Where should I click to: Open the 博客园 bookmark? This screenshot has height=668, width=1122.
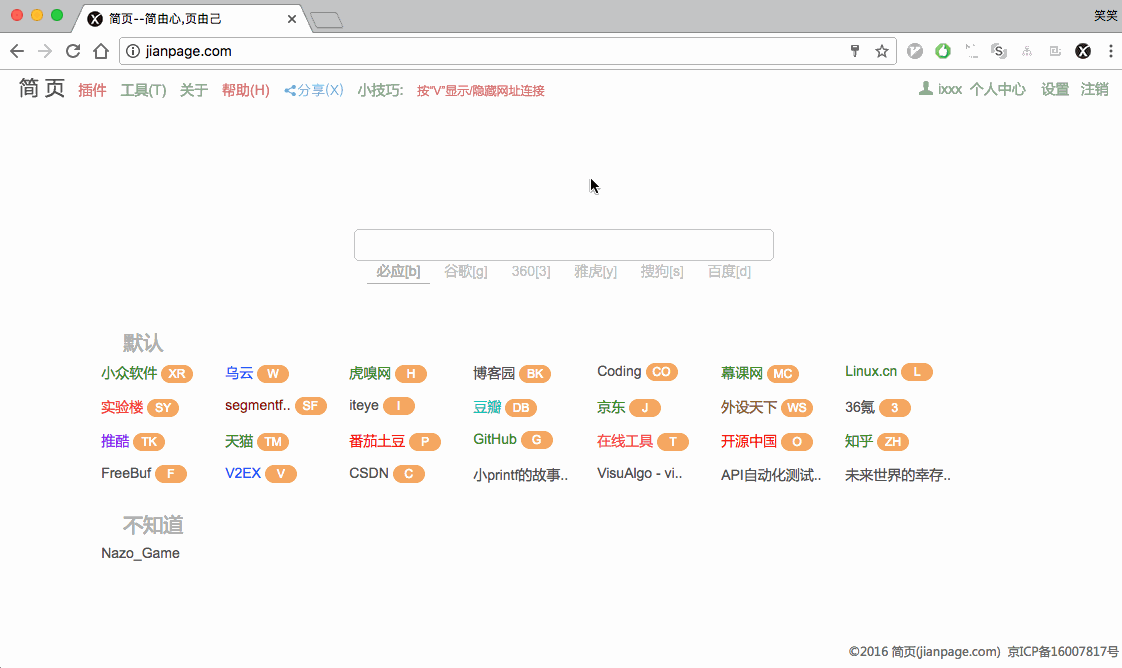[494, 373]
